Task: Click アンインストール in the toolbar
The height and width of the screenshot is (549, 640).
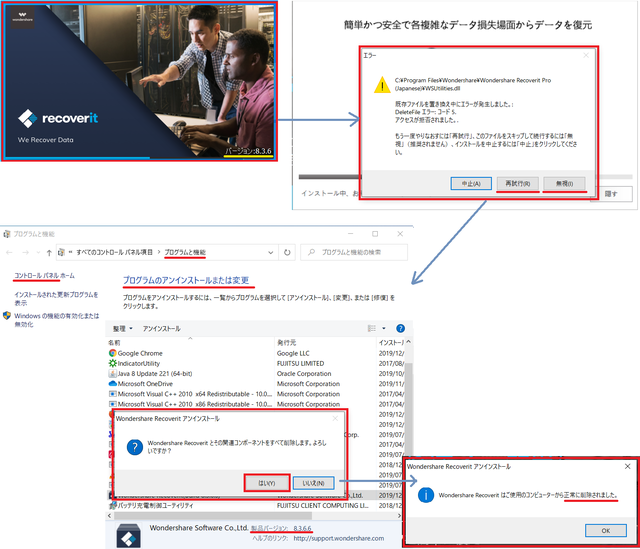Action: [x=161, y=329]
